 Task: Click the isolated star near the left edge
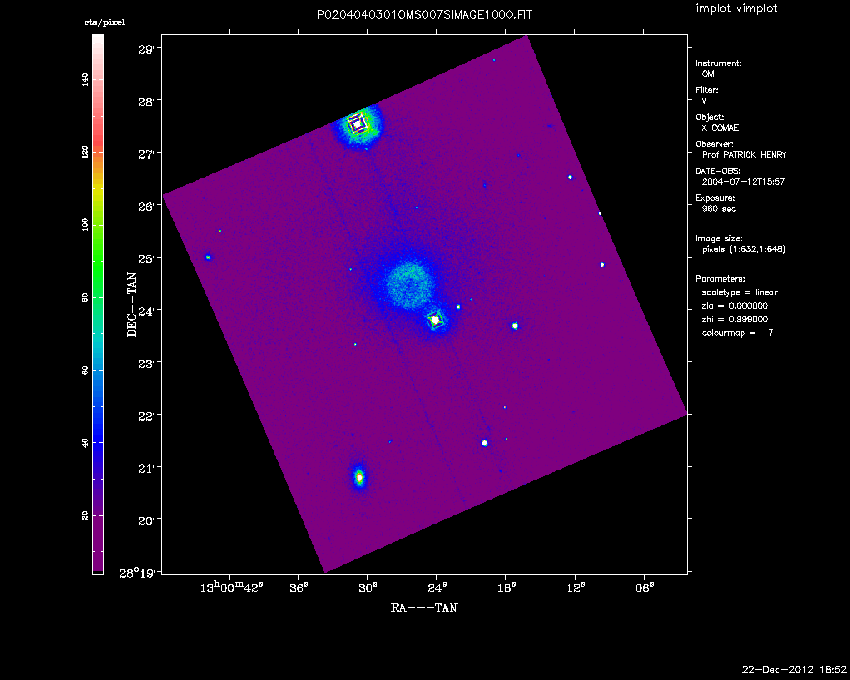208,258
